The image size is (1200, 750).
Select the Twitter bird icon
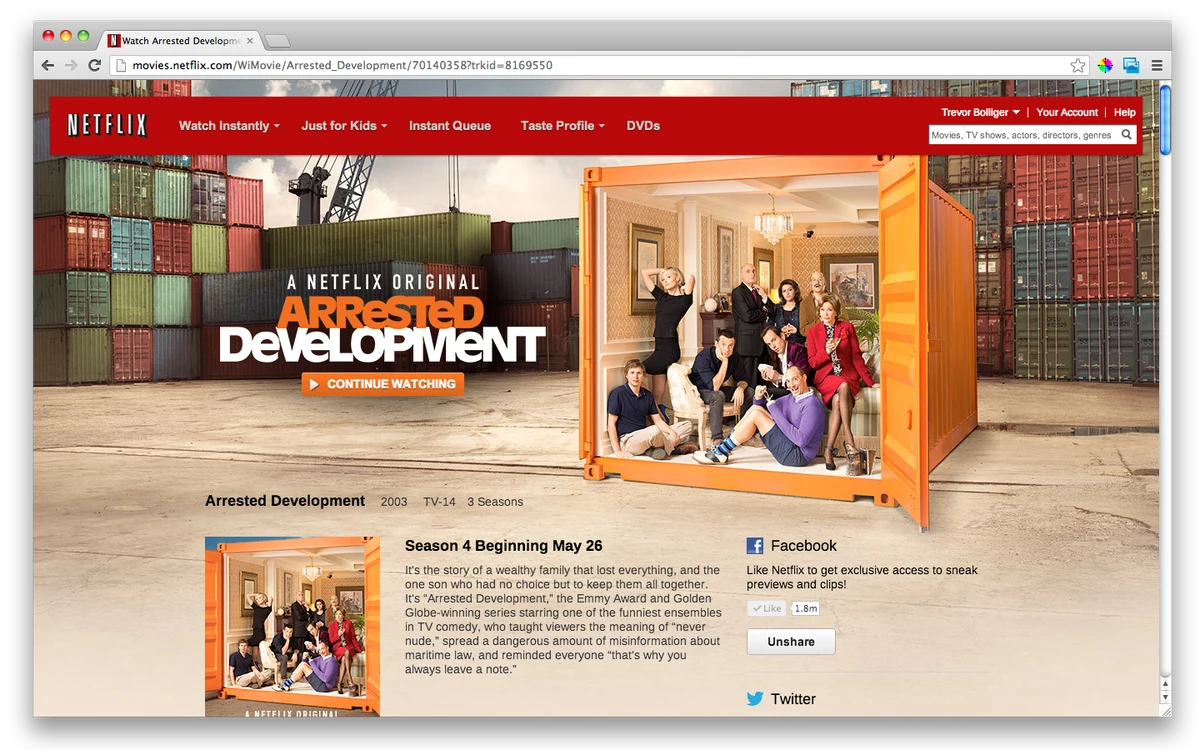pos(754,699)
